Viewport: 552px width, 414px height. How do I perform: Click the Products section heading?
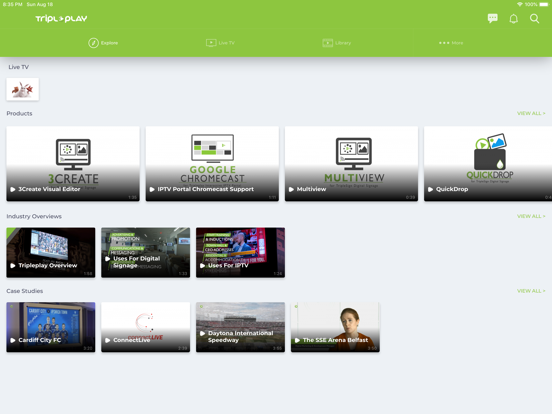tap(19, 113)
